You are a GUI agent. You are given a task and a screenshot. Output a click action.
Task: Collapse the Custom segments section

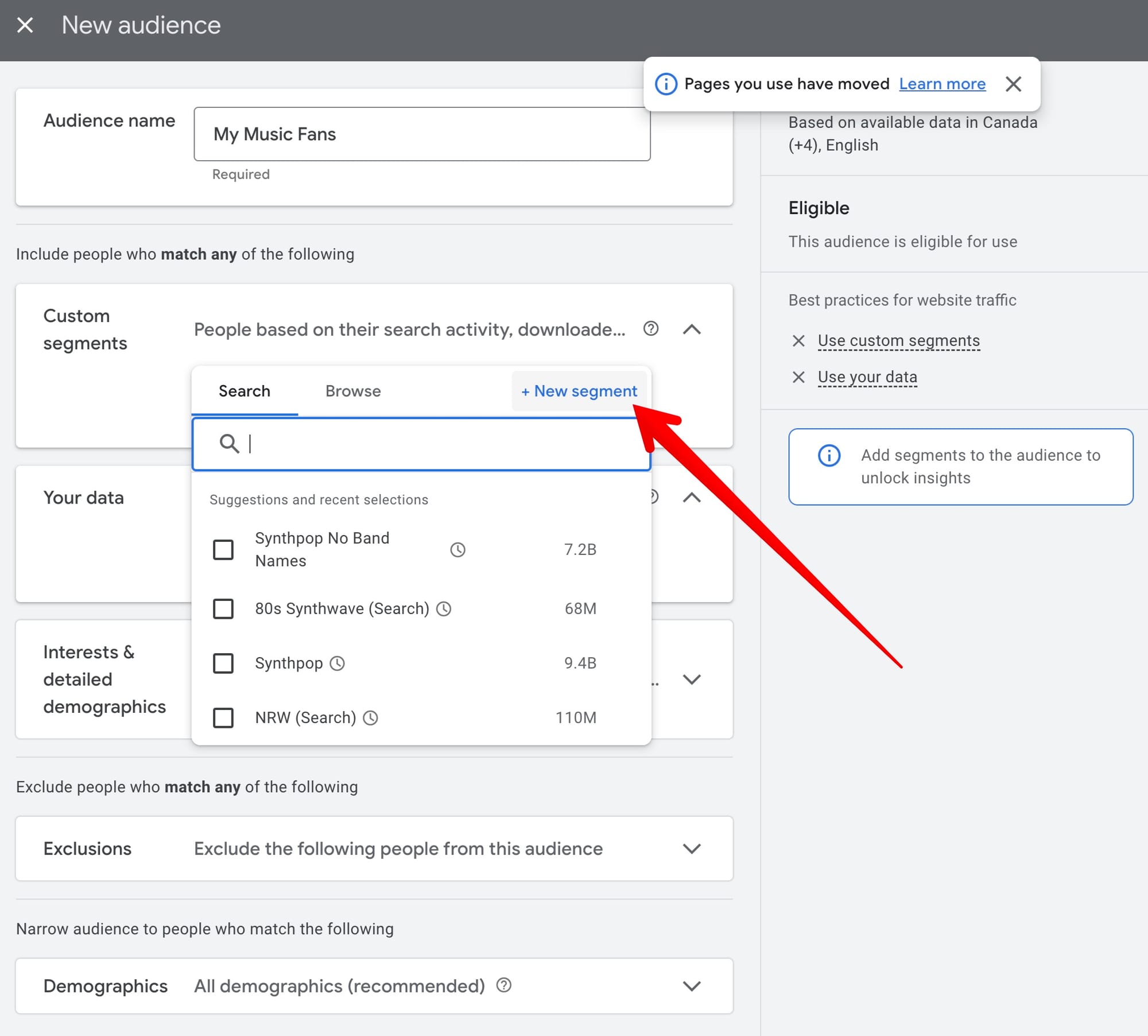[x=692, y=329]
